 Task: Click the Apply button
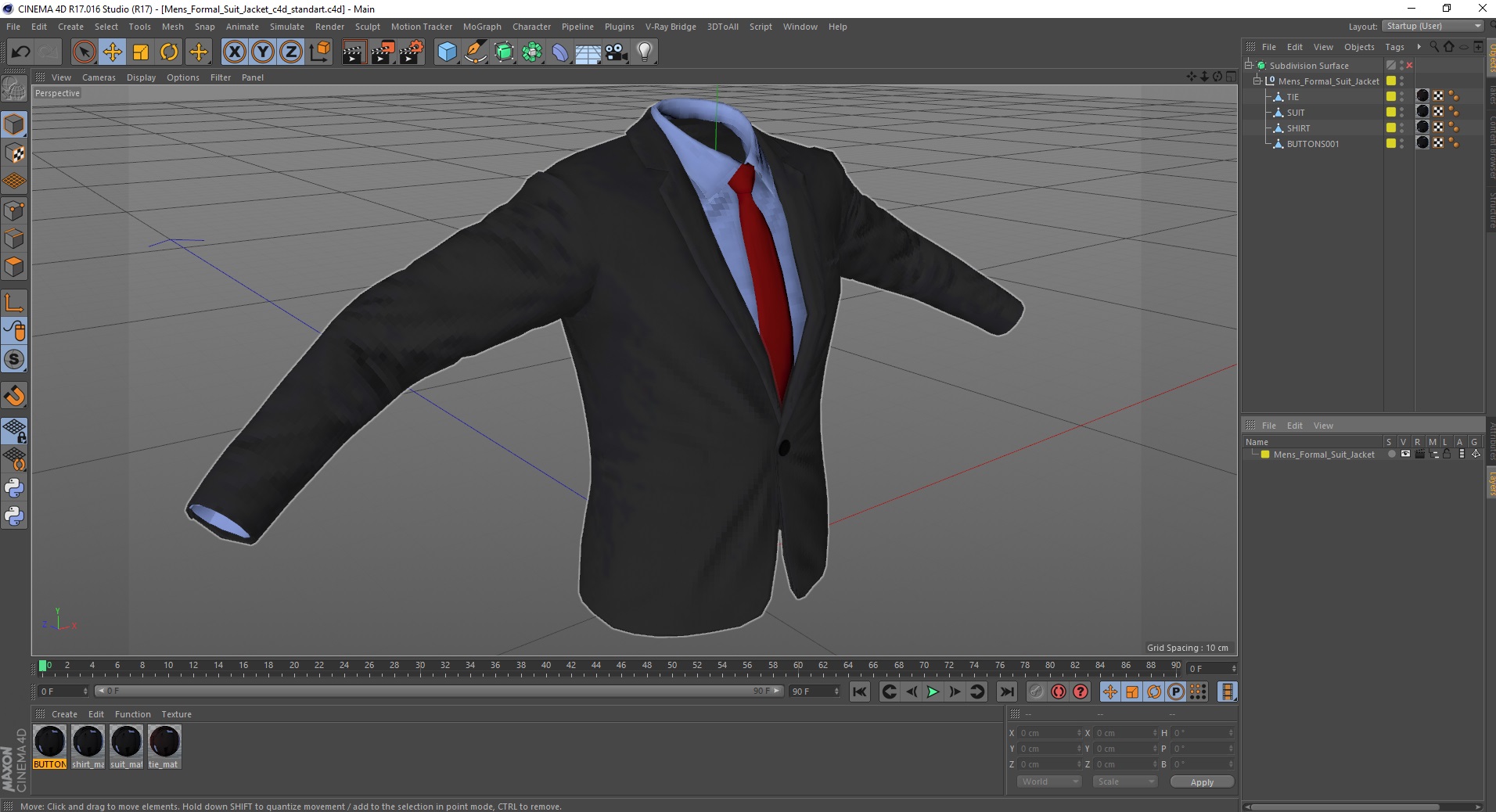point(1202,781)
